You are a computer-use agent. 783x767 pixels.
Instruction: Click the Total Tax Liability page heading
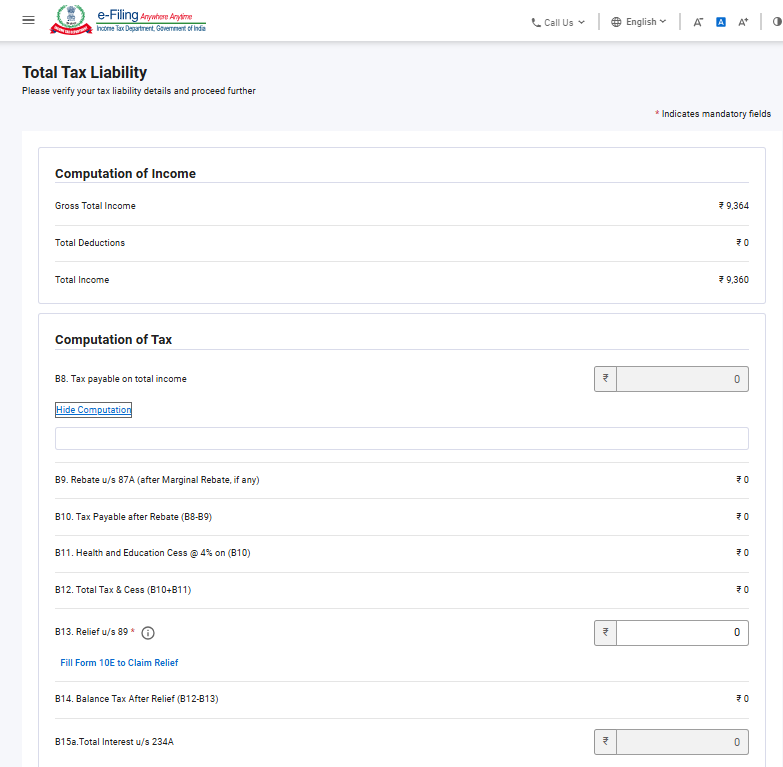[85, 72]
